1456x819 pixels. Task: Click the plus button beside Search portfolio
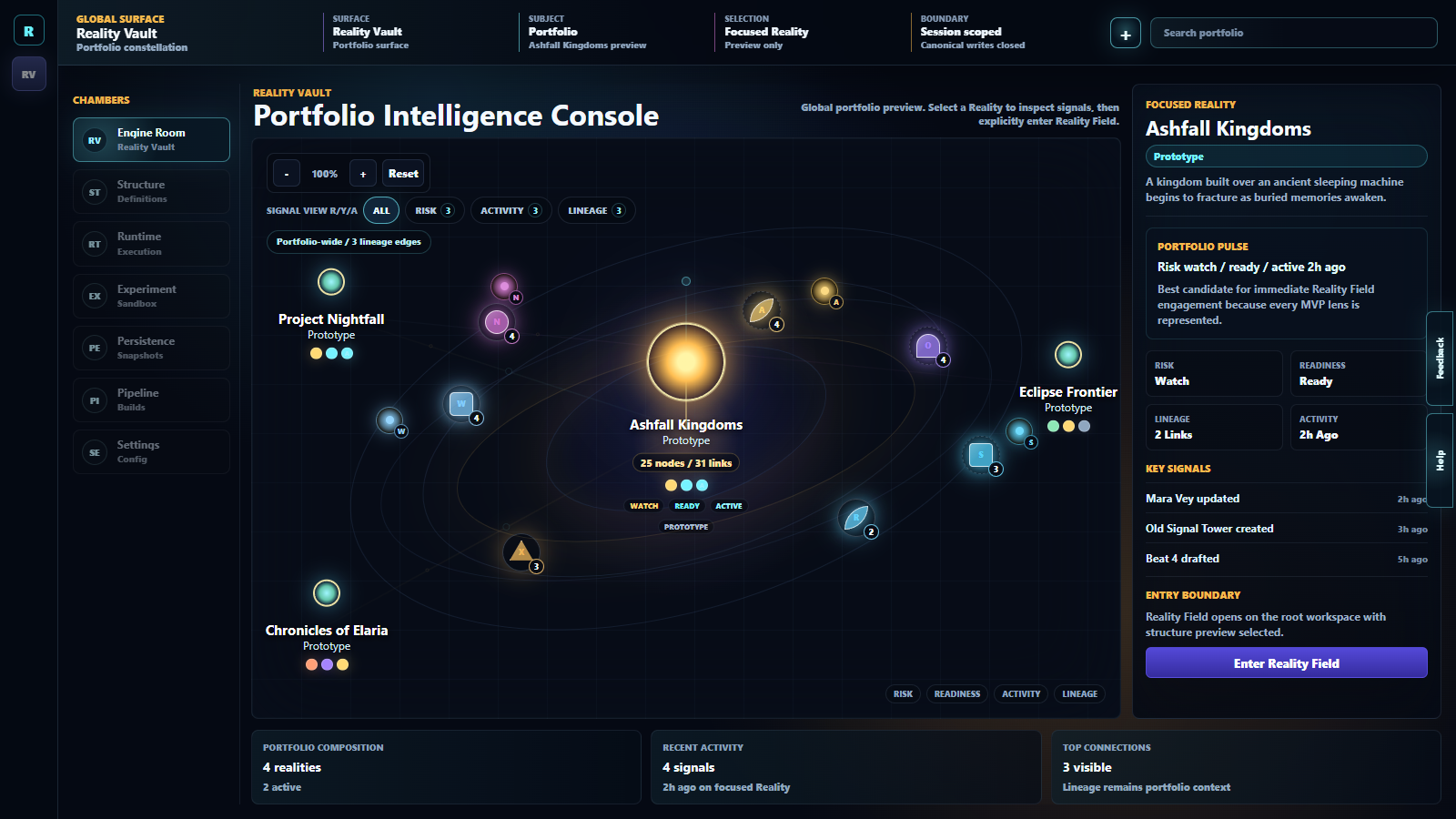click(x=1126, y=34)
